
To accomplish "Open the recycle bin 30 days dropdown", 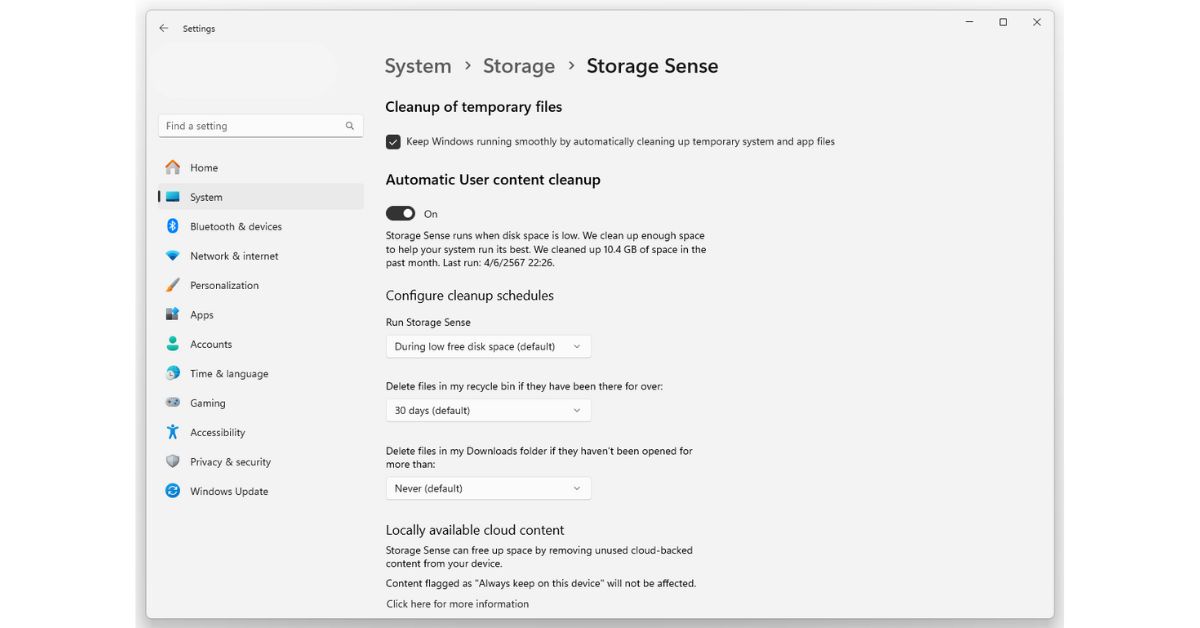I will pos(488,410).
